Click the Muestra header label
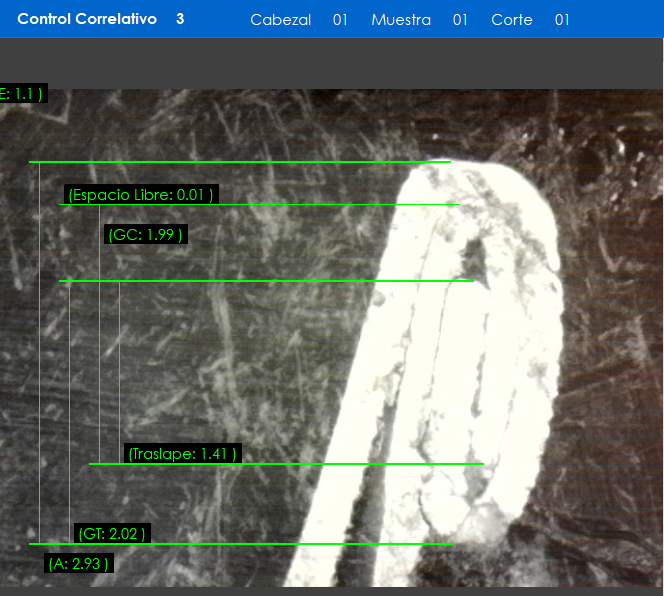This screenshot has height=596, width=664. 401,20
